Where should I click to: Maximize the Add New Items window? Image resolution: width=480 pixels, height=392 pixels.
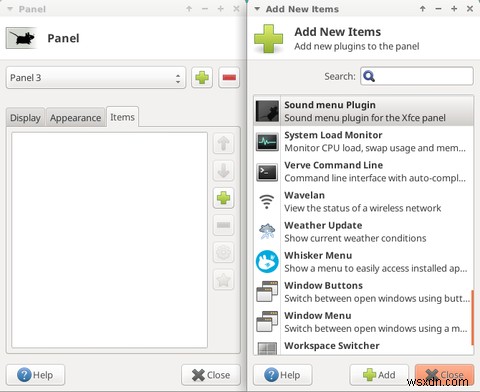click(454, 9)
